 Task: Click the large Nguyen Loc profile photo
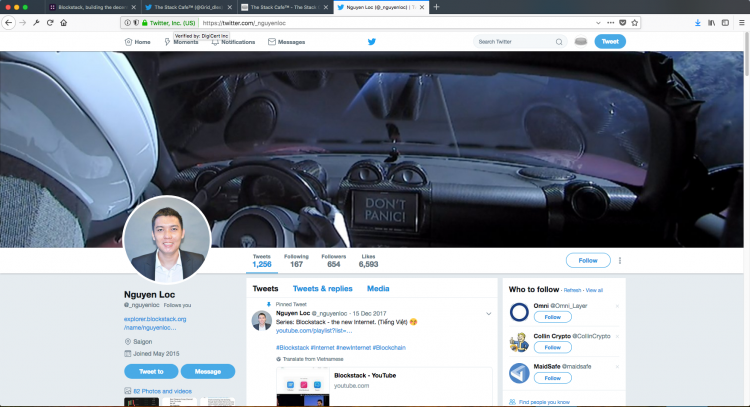tap(167, 240)
